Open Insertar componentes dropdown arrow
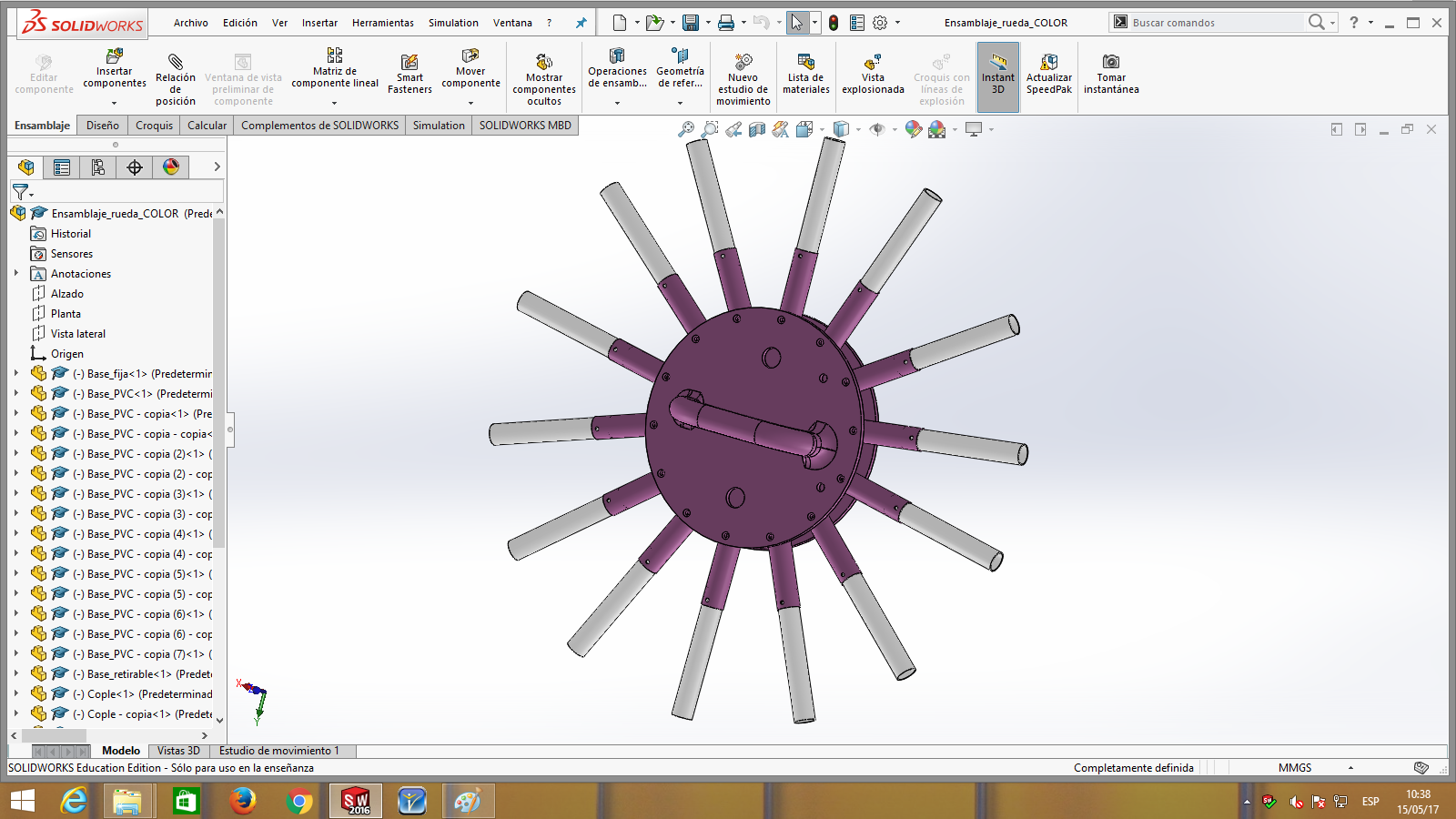1456x819 pixels. [x=115, y=103]
